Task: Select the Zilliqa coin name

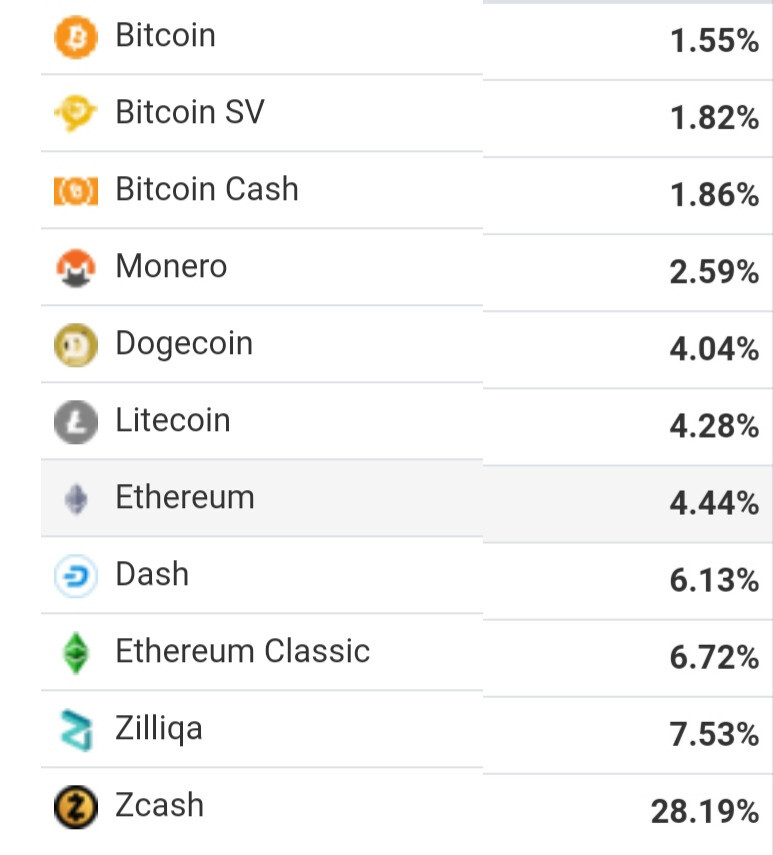Action: (x=159, y=729)
